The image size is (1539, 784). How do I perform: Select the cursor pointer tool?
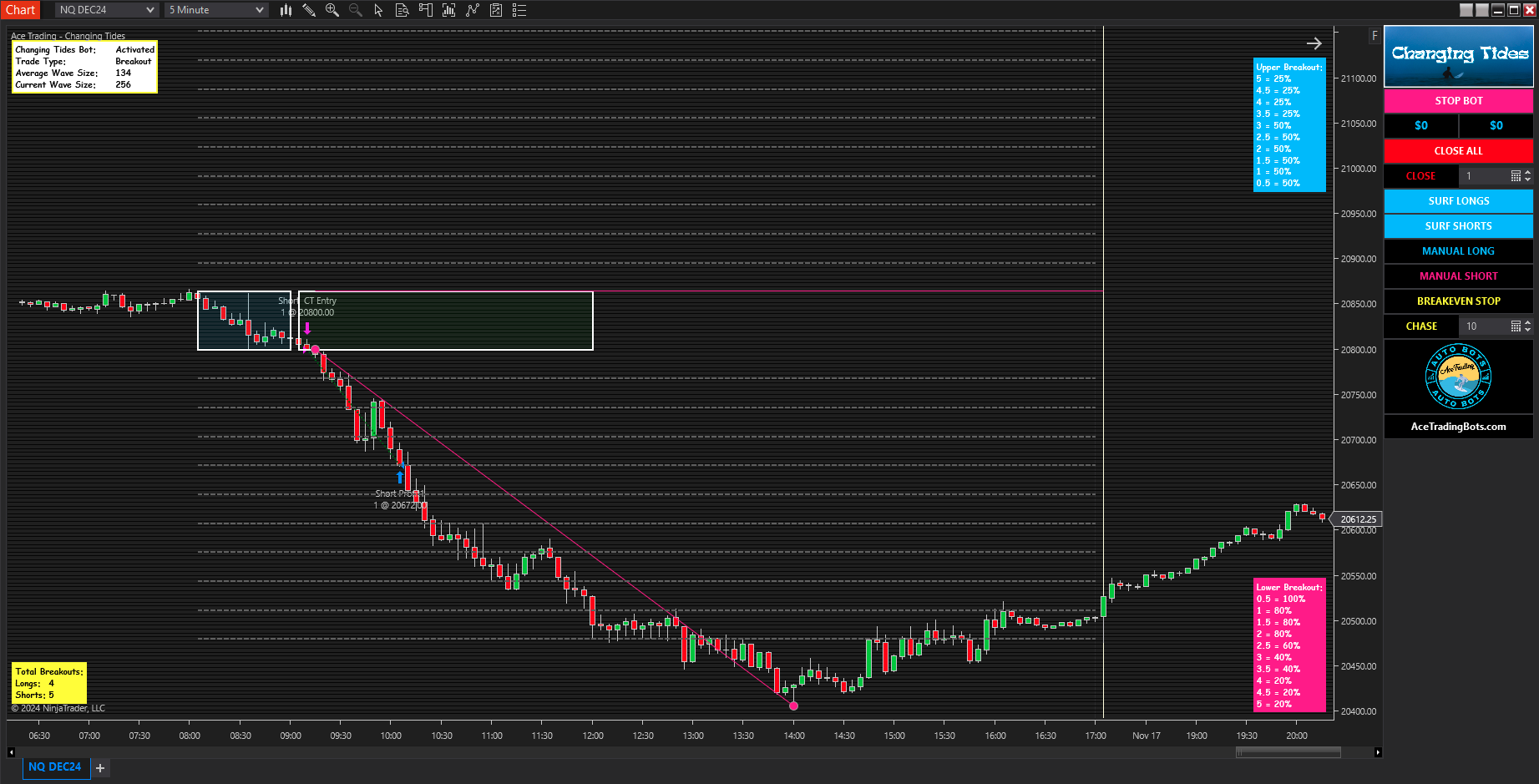pyautogui.click(x=378, y=10)
